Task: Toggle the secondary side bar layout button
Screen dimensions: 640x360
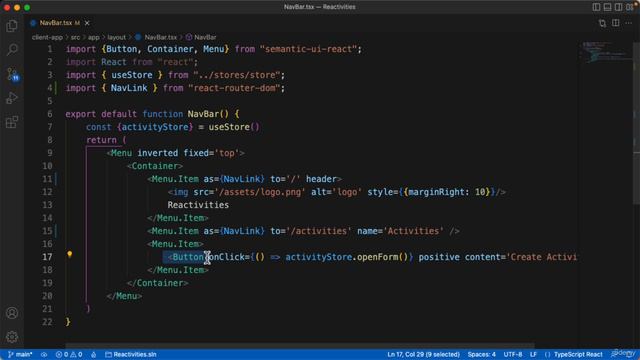Action: (x=618, y=7)
